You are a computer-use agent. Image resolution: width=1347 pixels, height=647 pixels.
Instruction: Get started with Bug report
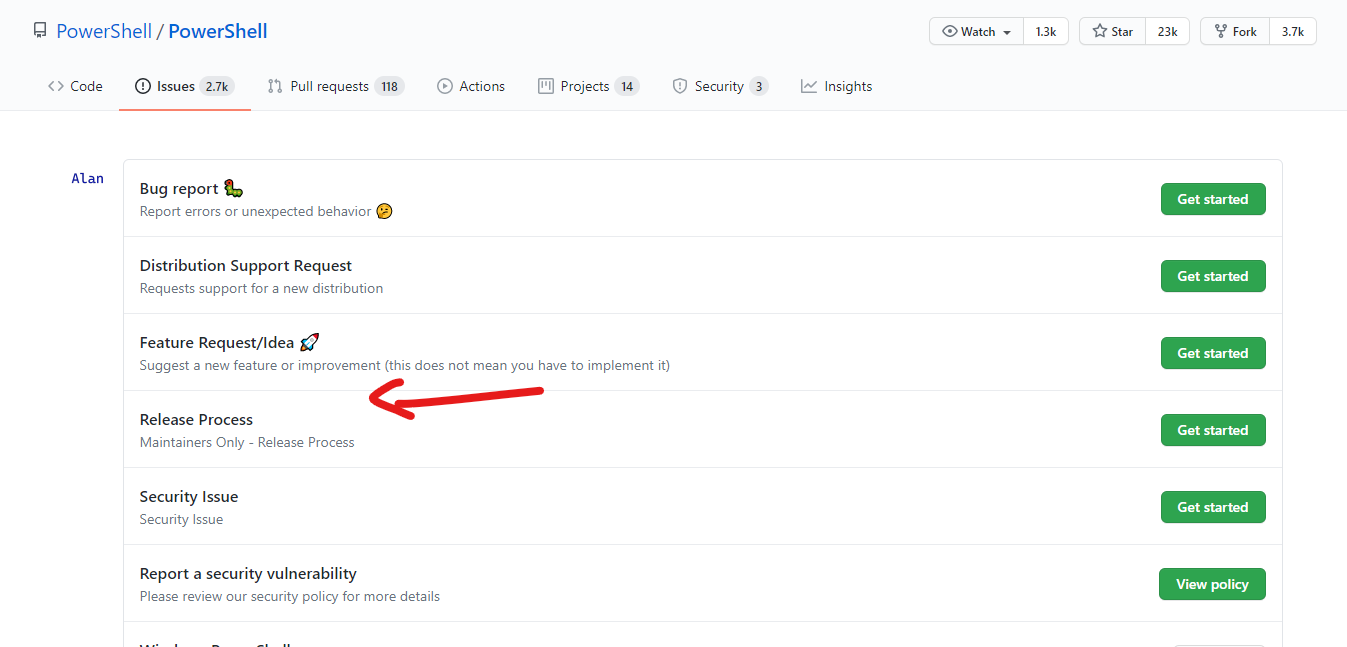coord(1213,199)
